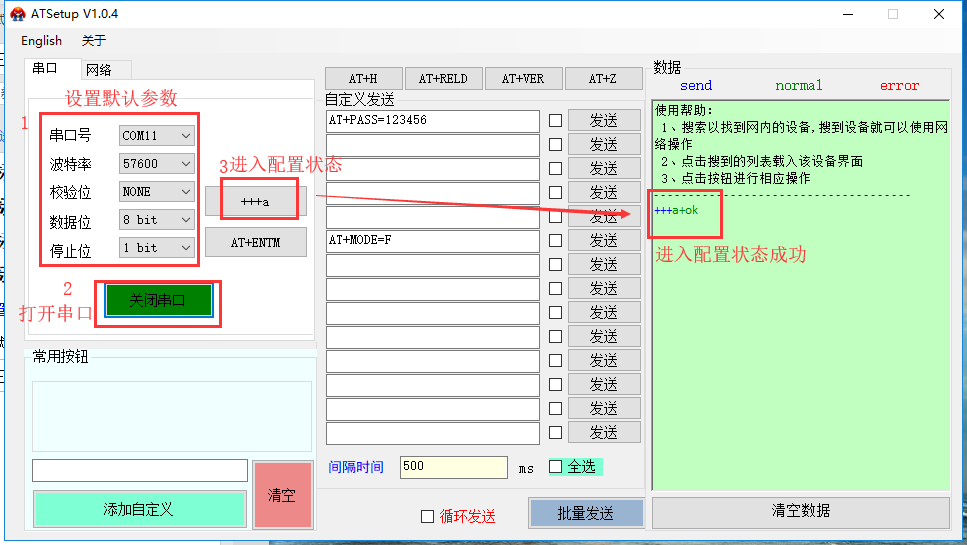This screenshot has height=545, width=967.
Task: Toggle the 全选 select-all checkbox
Action: coord(556,467)
